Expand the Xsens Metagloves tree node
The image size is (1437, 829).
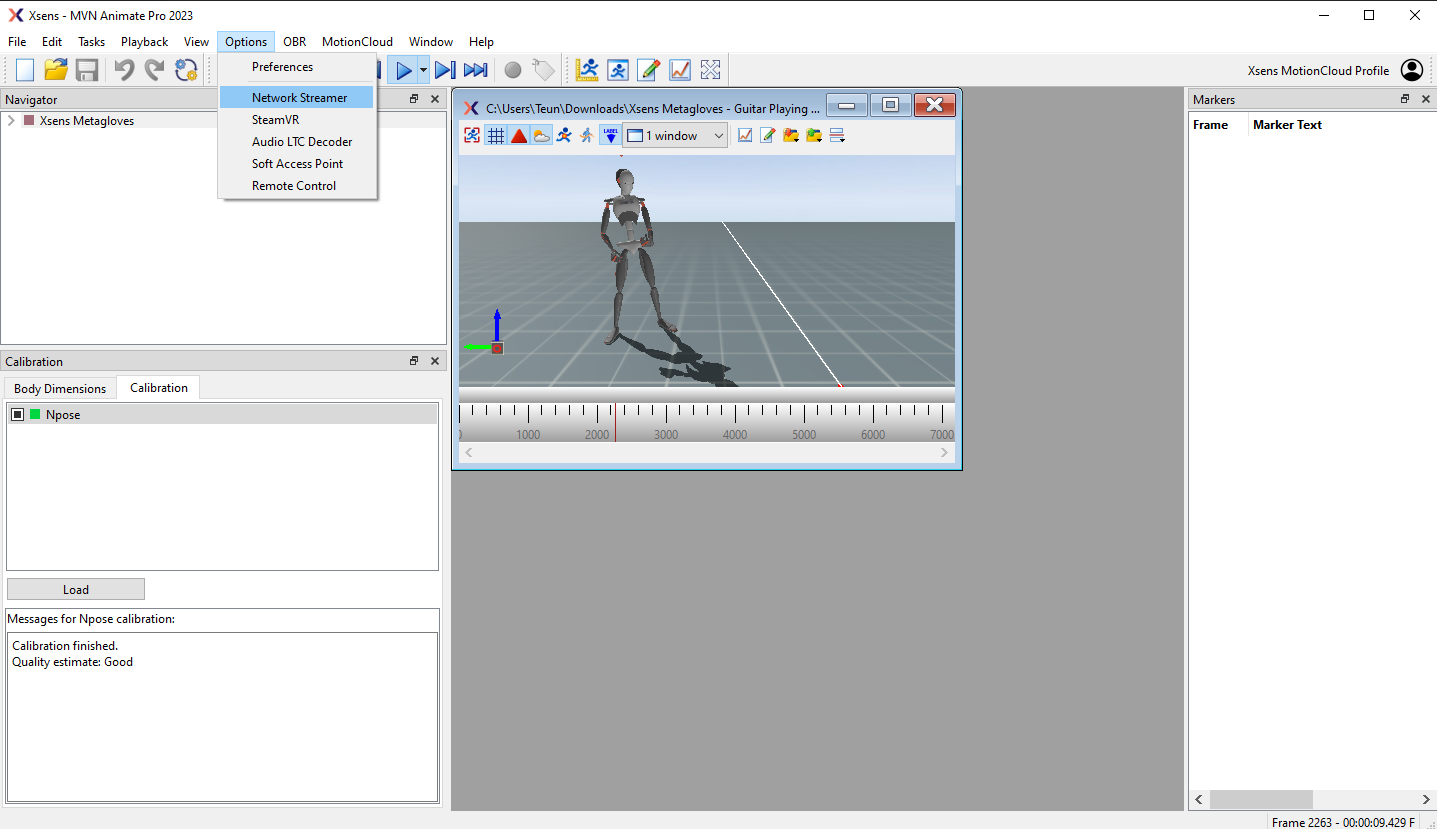tap(11, 121)
